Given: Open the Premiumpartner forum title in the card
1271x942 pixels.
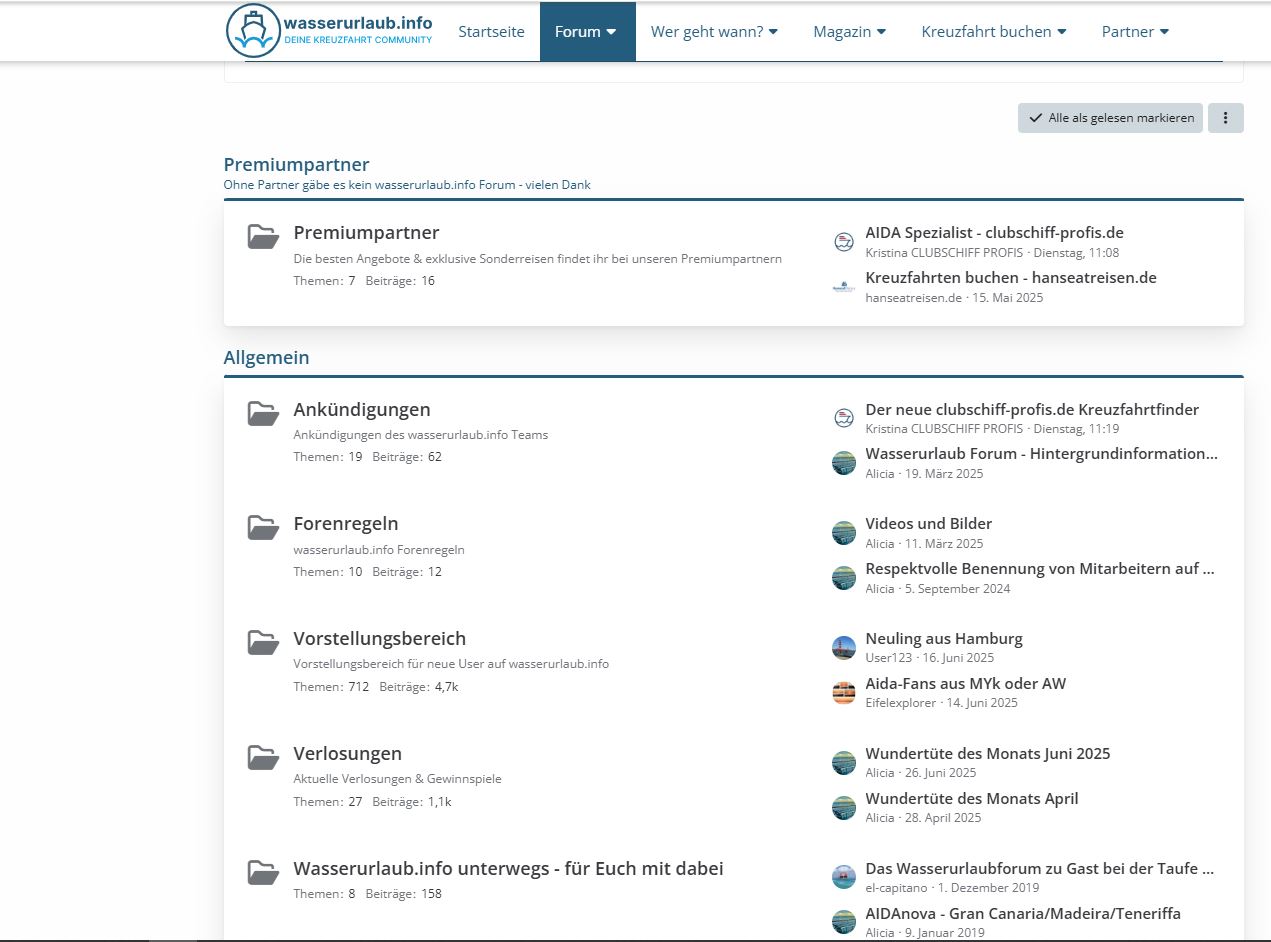Looking at the screenshot, I should (x=366, y=232).
